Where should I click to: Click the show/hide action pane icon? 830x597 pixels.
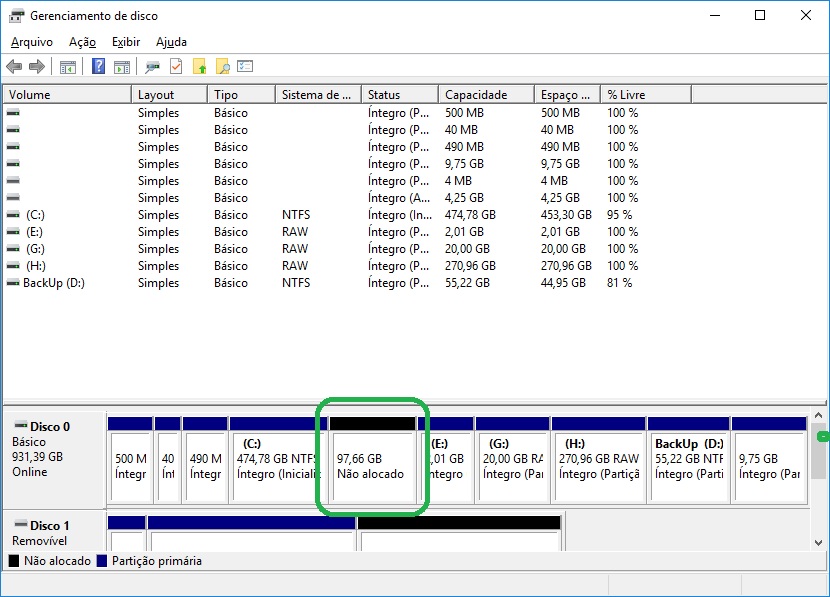click(122, 67)
